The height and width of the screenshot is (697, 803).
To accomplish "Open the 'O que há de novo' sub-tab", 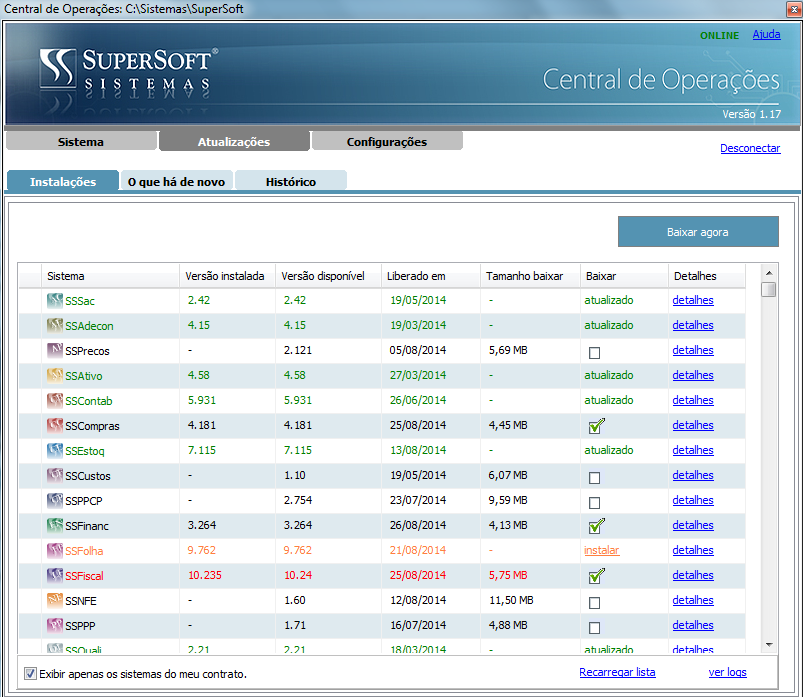I will (x=176, y=181).
